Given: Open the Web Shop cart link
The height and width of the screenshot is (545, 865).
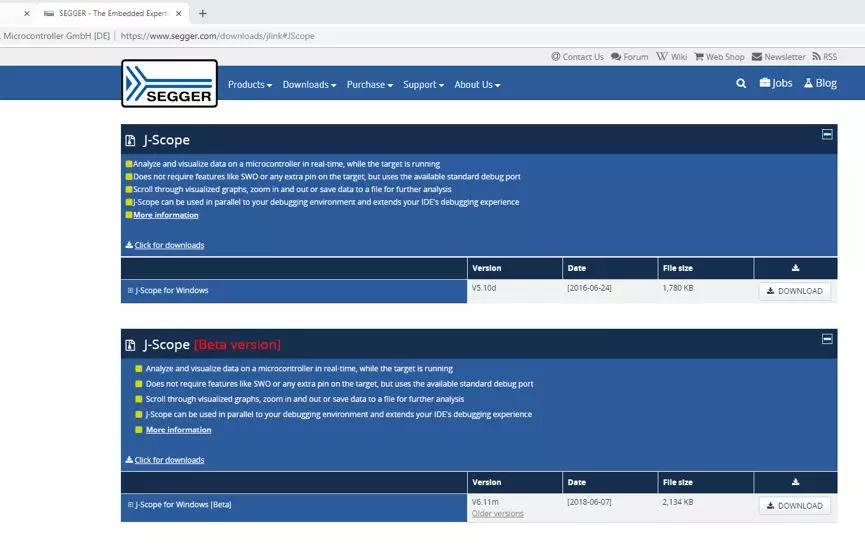Looking at the screenshot, I should click(x=719, y=57).
